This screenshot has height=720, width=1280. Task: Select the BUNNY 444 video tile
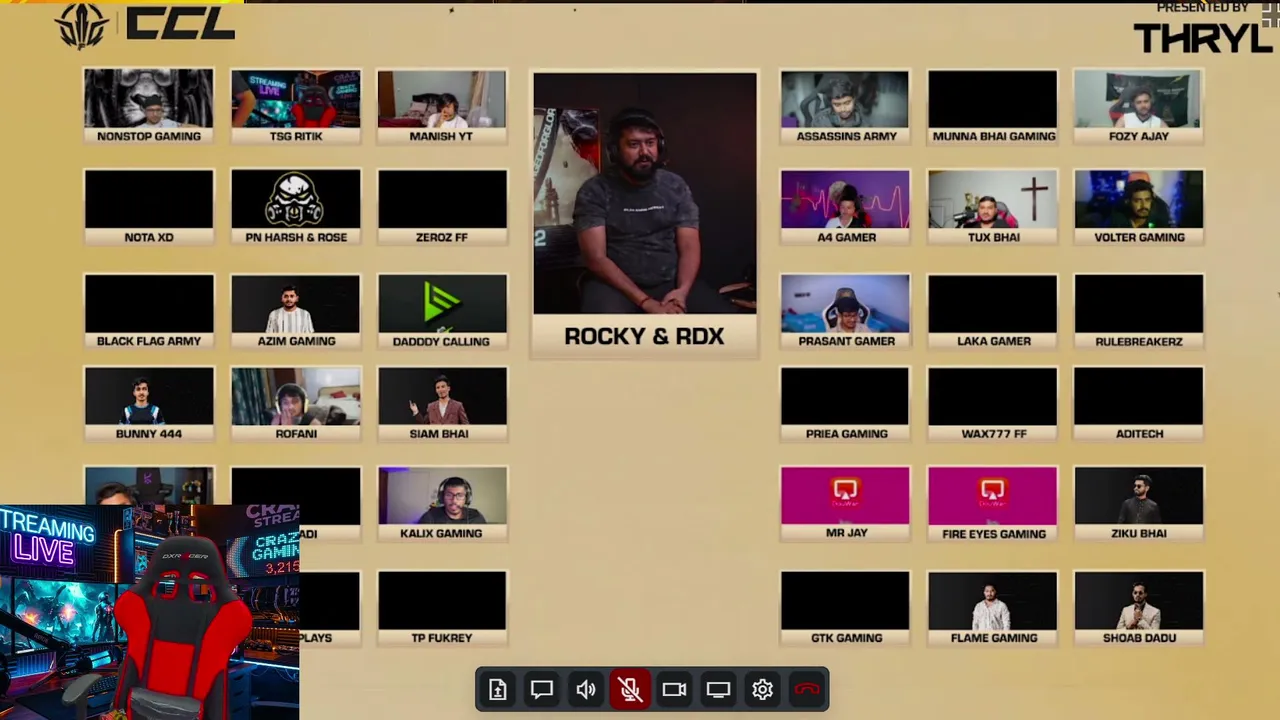pos(149,404)
